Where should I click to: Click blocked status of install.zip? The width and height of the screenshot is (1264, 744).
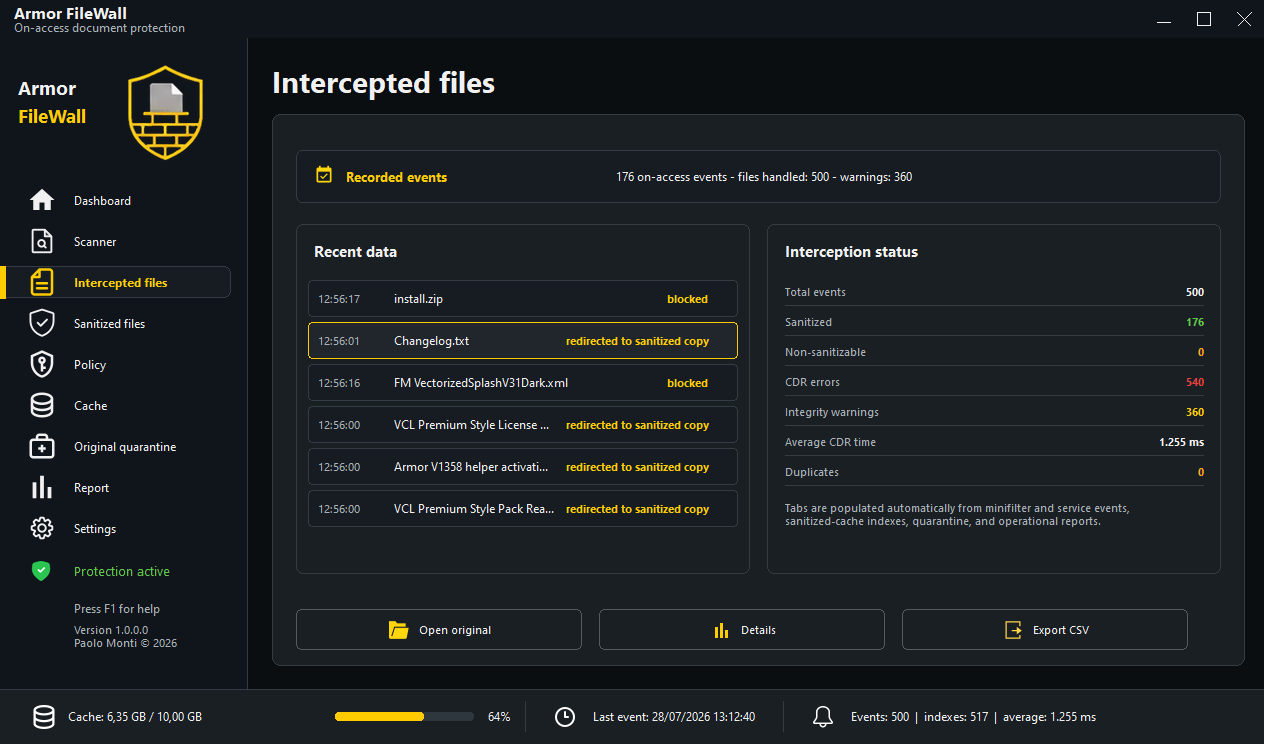687,299
